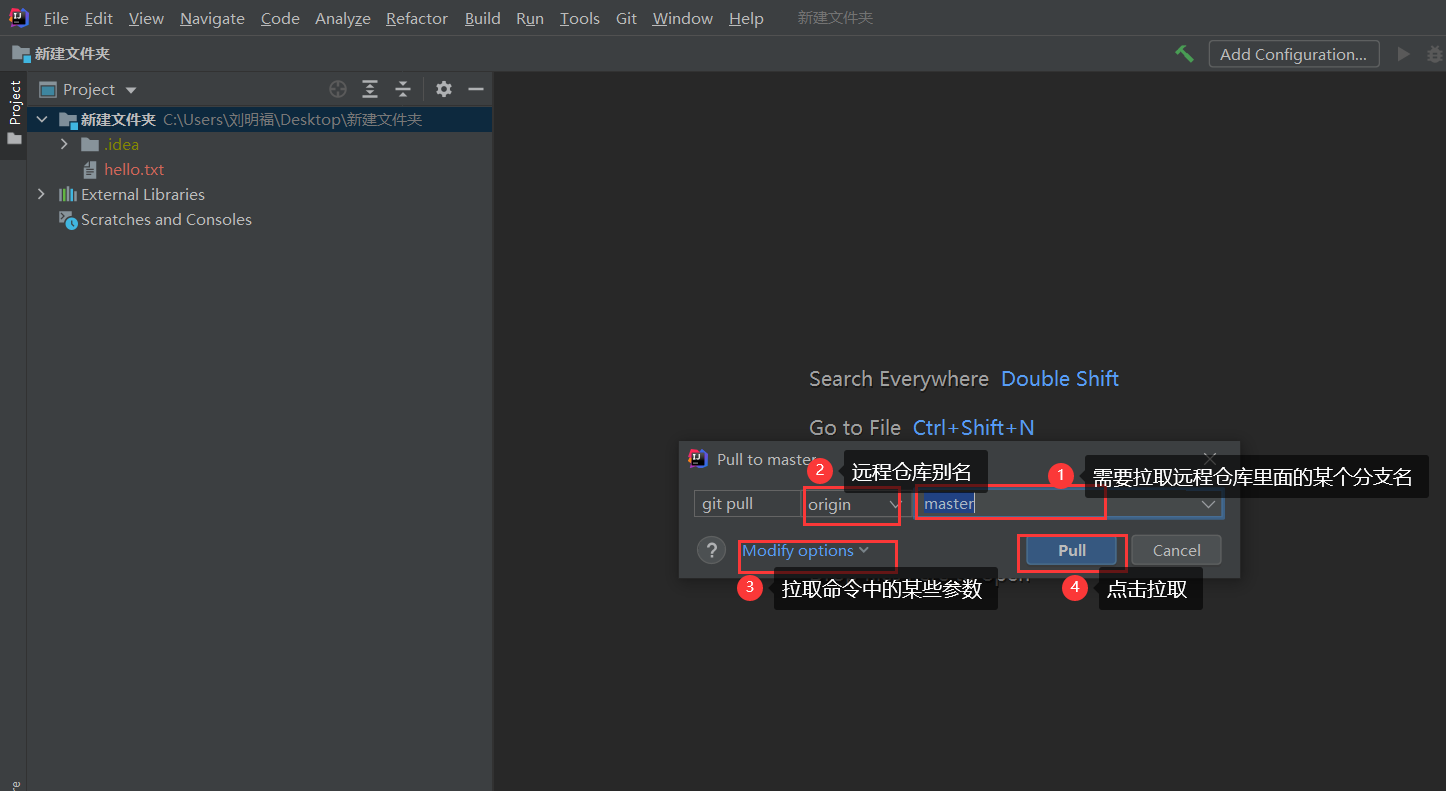Open the Git menu
This screenshot has height=791, width=1446.
(x=626, y=19)
